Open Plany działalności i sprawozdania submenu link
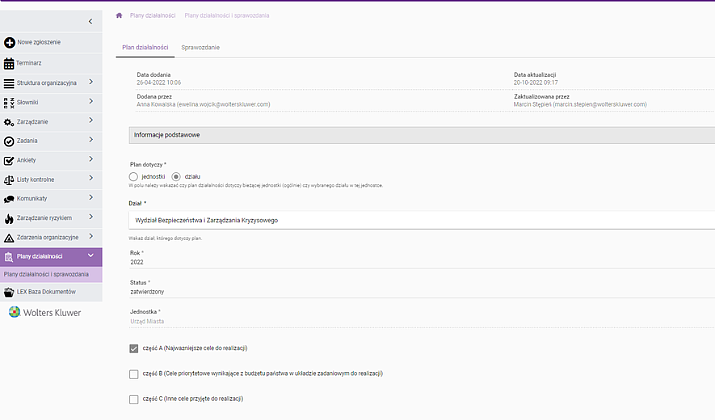 tap(46, 274)
